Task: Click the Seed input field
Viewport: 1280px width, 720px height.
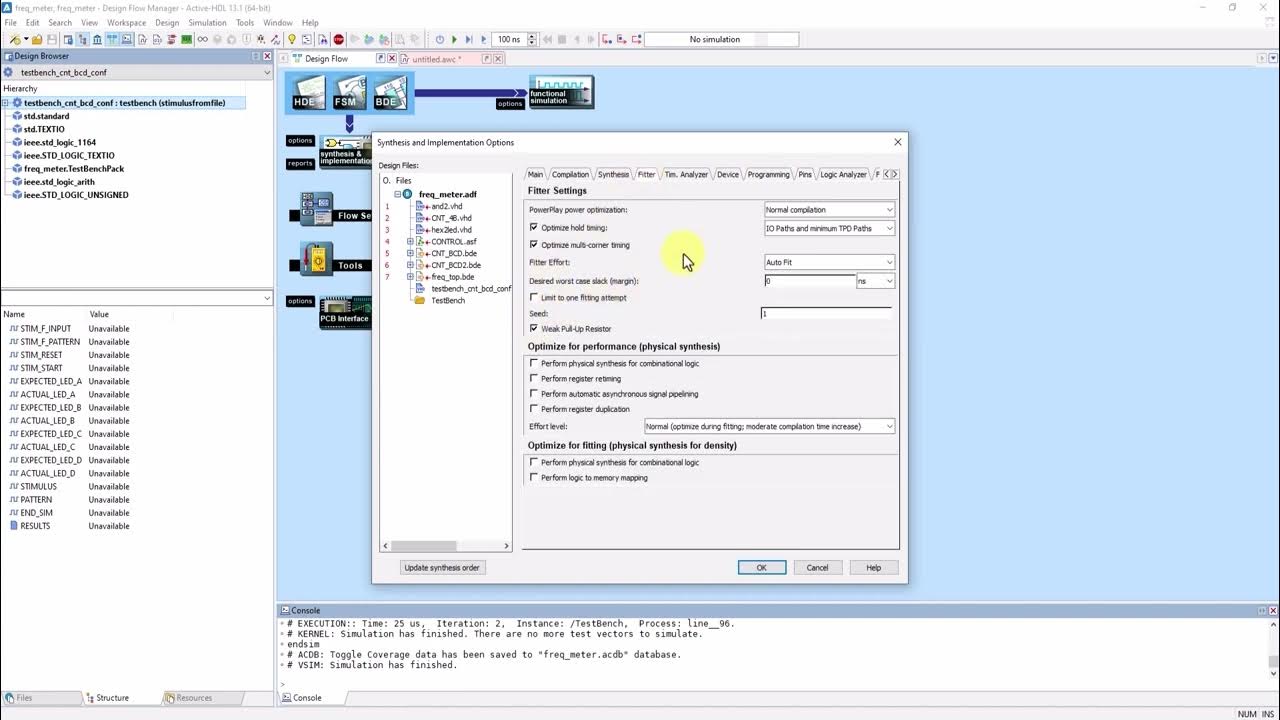Action: click(826, 313)
